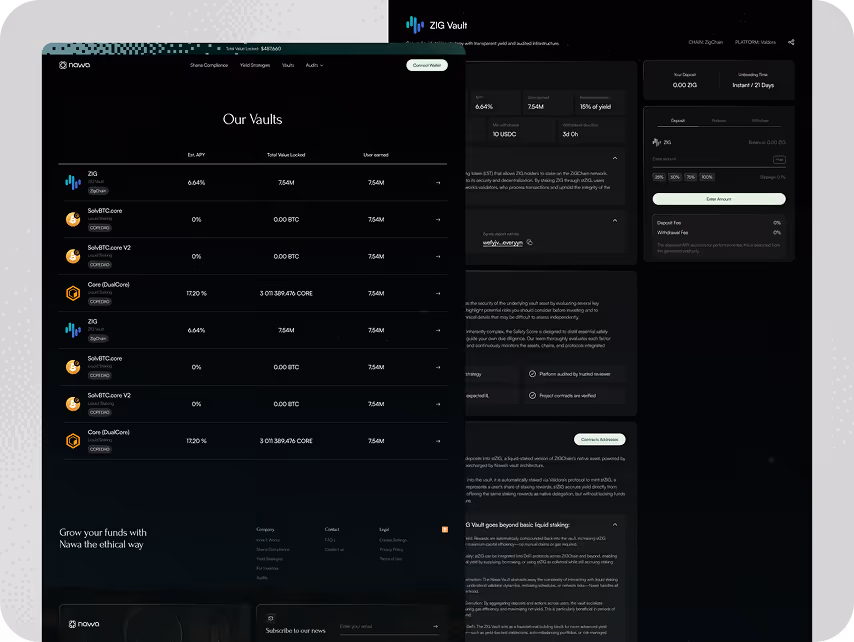Click the nawa logo in the footer card
The image size is (854, 642).
84,624
